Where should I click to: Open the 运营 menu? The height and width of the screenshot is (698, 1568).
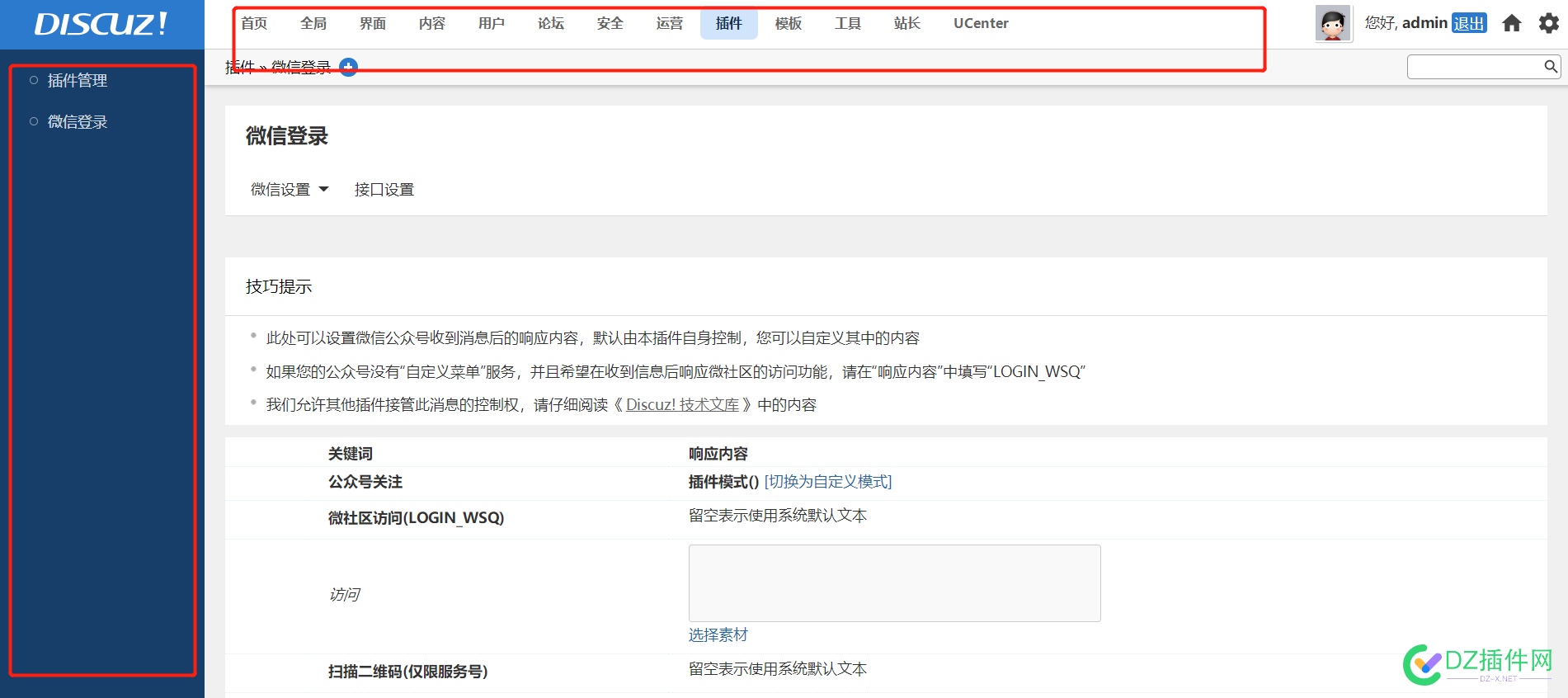click(x=670, y=23)
